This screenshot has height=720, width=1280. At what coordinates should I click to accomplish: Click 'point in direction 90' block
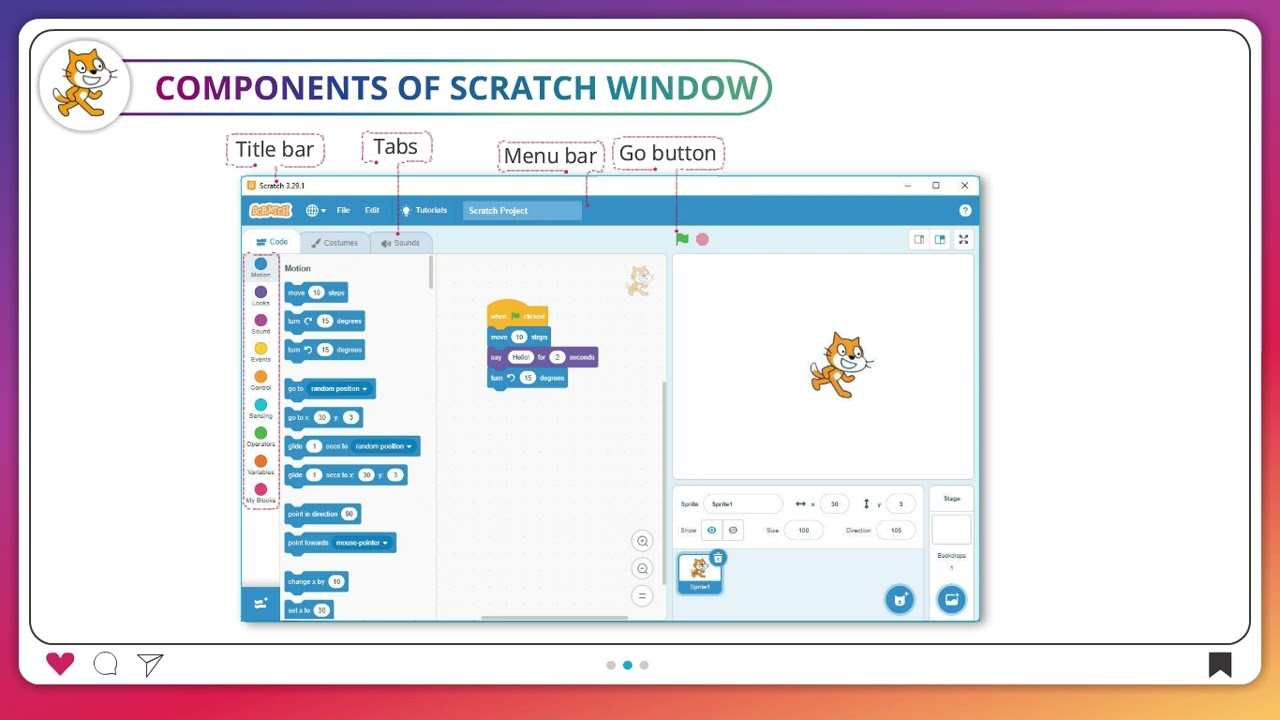tap(322, 513)
